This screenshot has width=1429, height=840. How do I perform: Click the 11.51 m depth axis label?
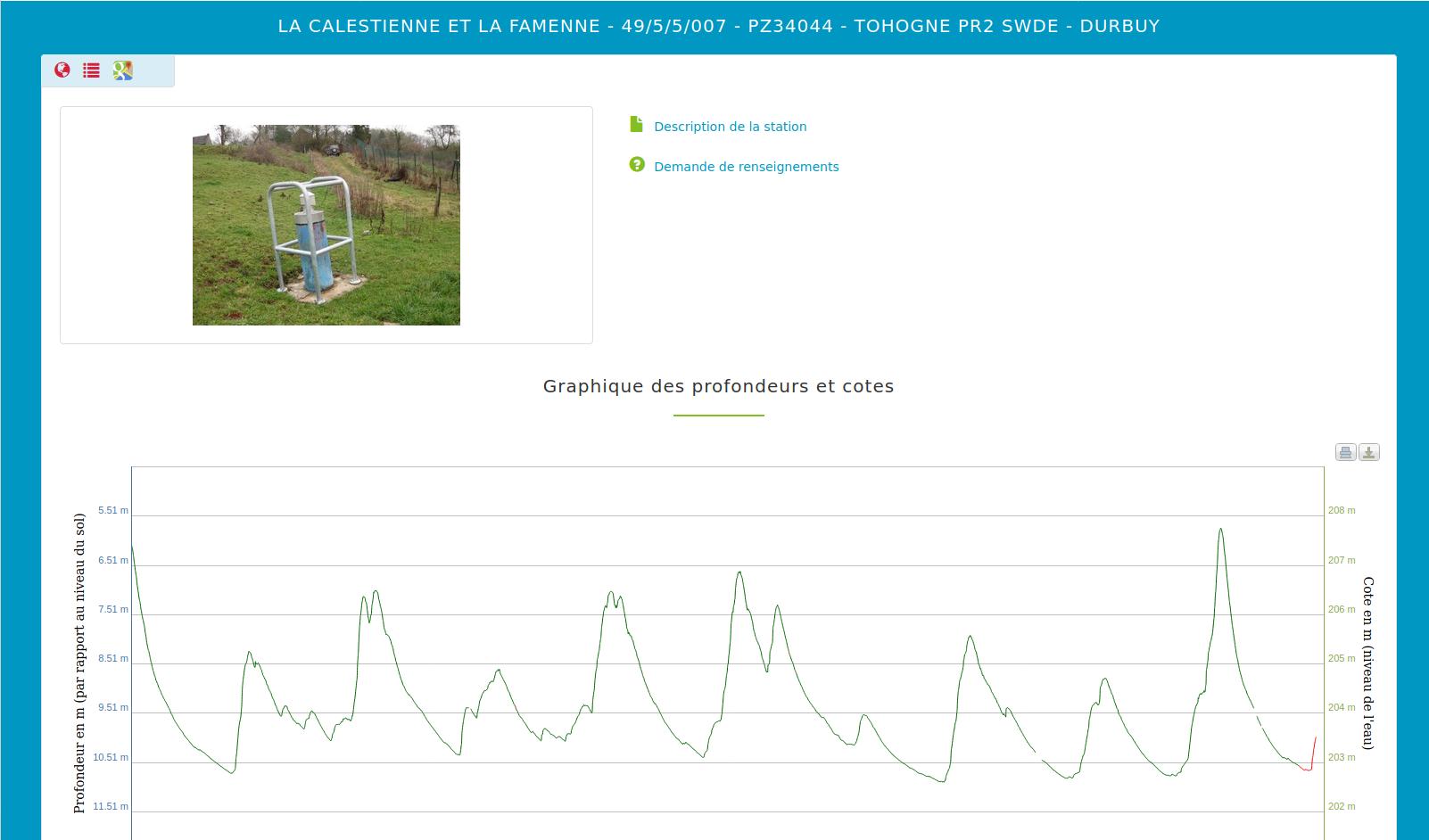(111, 806)
